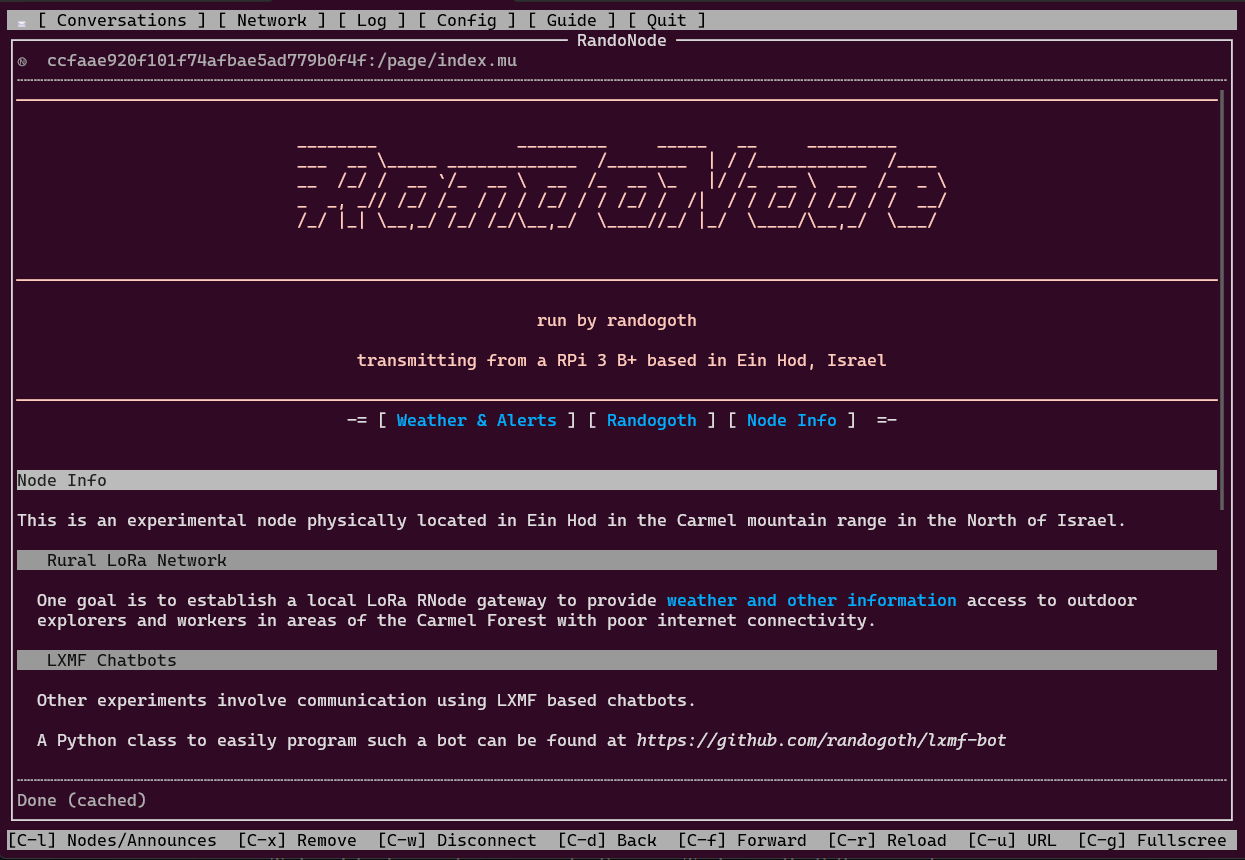Click the Reload shortcut

(x=887, y=840)
